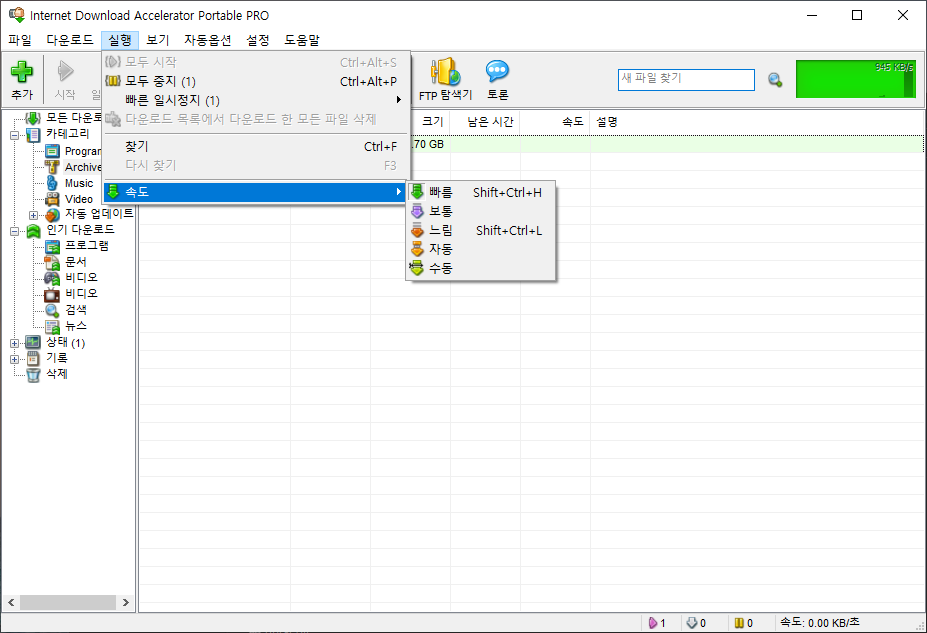Click the green speed graph indicator

(855, 79)
